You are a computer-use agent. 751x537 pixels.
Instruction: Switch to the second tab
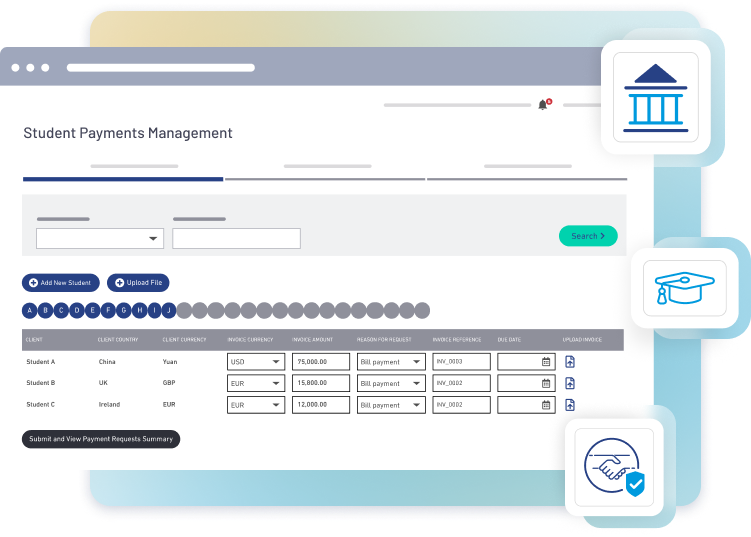pos(325,172)
